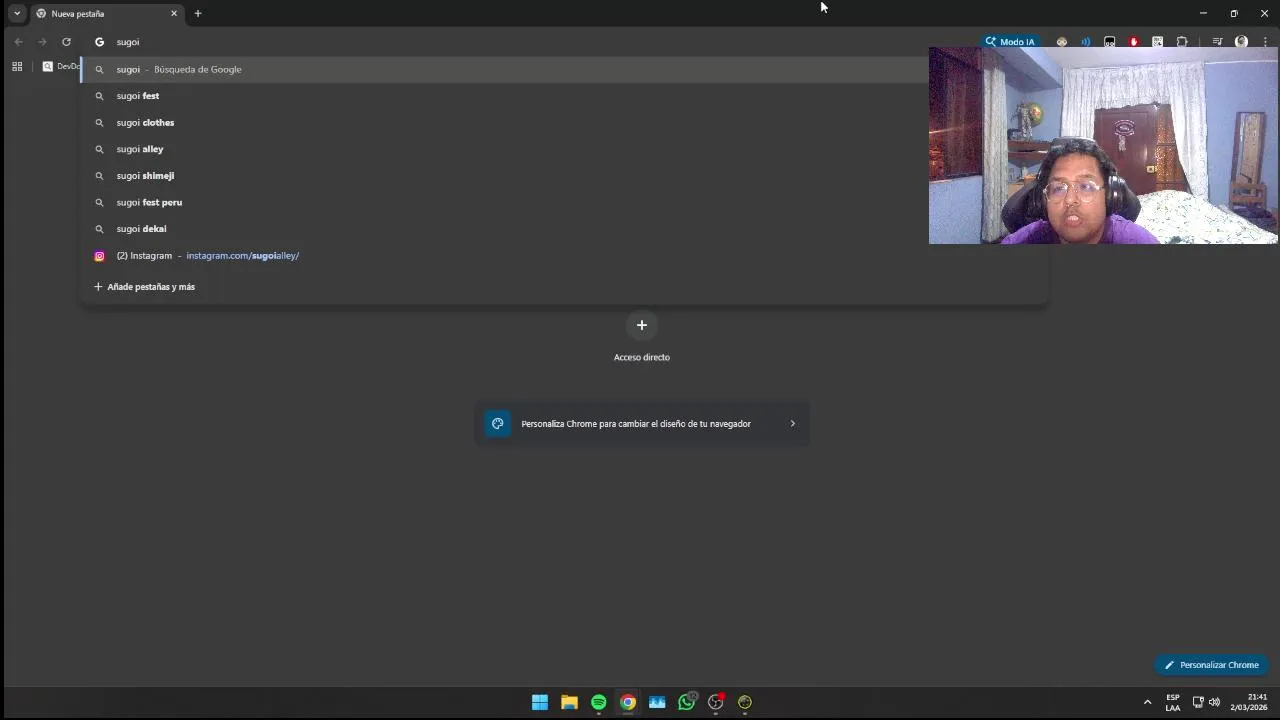
Task: Open the red hand ad-blocker extension
Action: (1134, 42)
